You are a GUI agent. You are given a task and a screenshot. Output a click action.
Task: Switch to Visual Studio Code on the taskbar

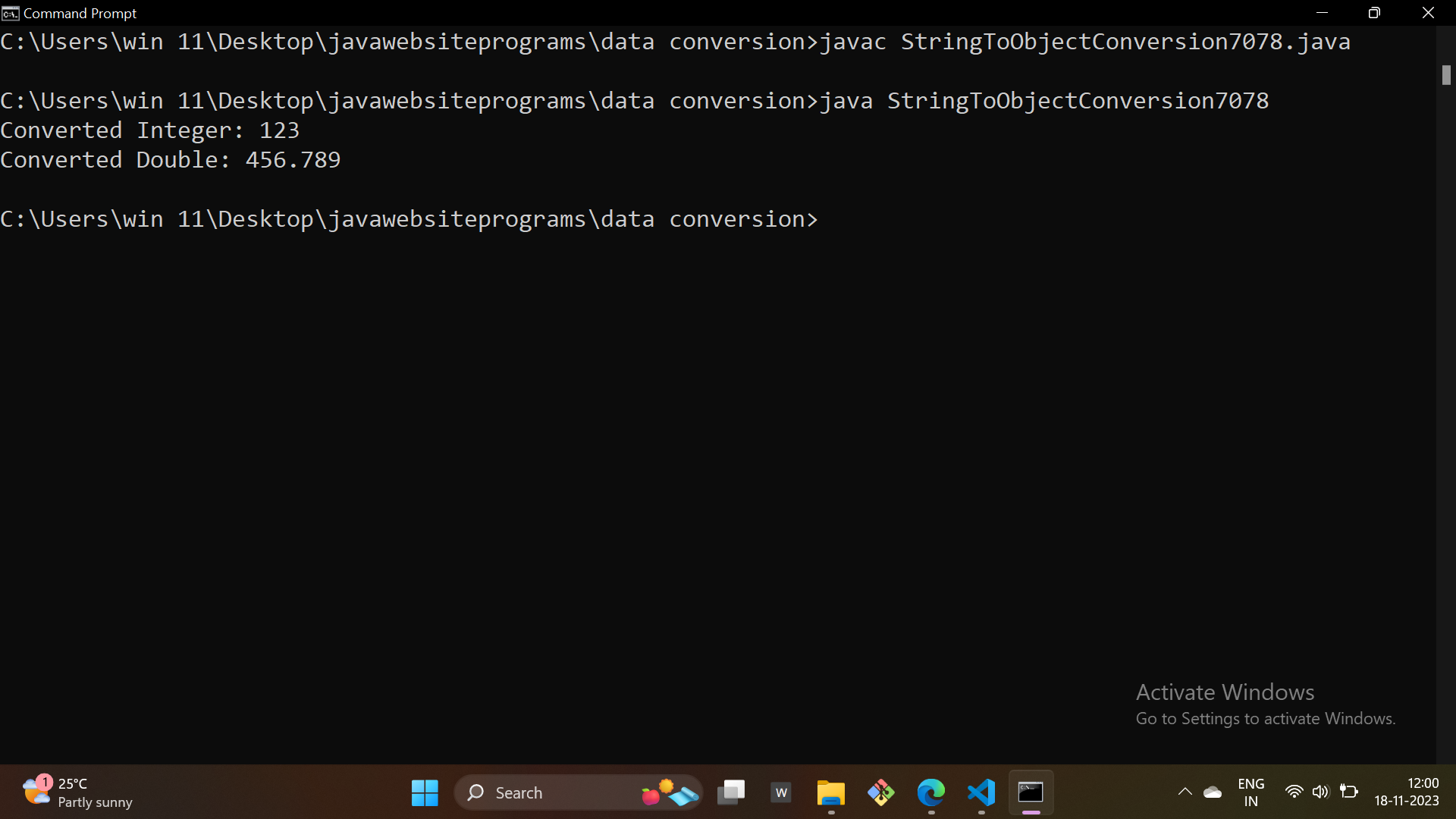(x=981, y=792)
